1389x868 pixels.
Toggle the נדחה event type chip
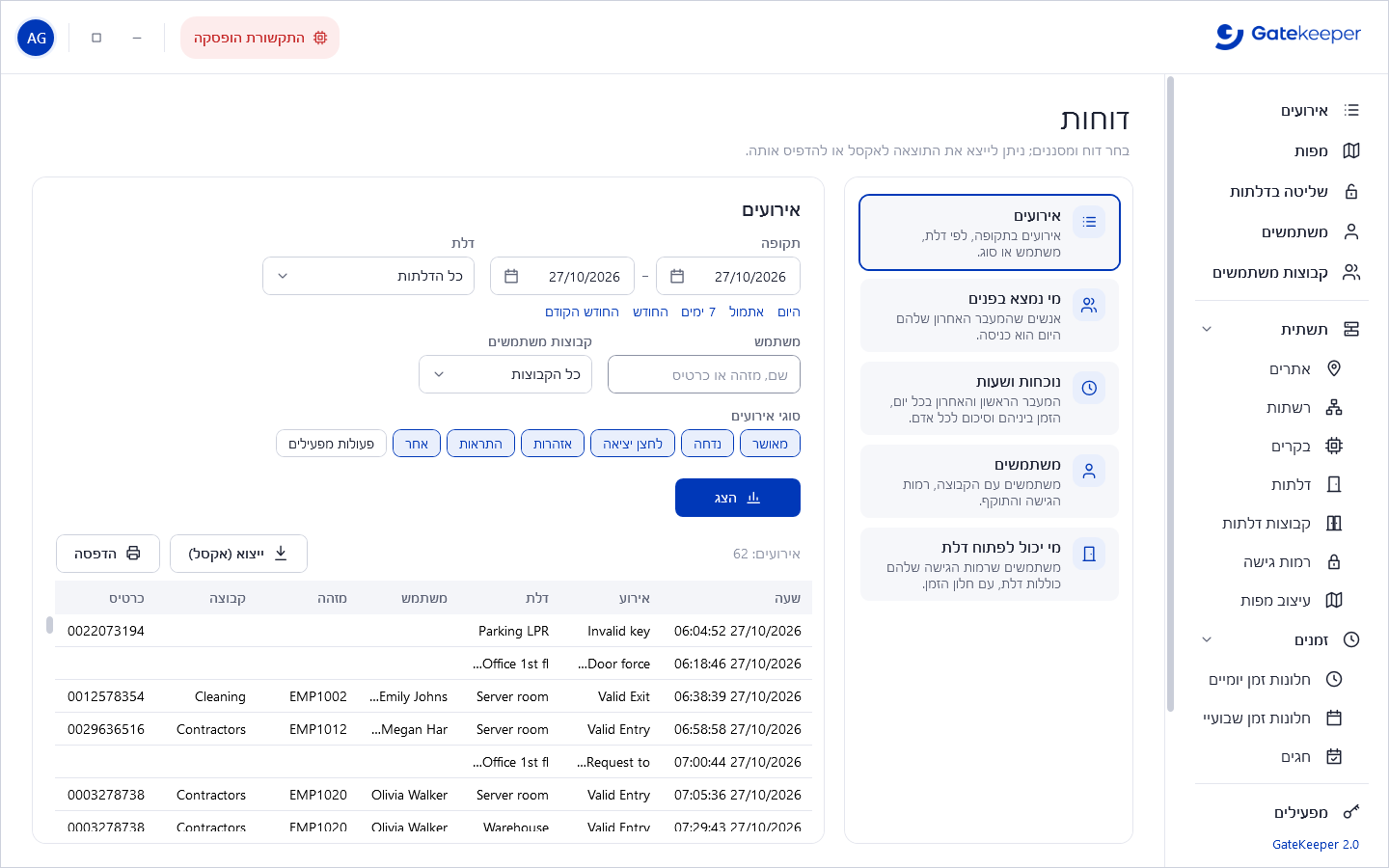707,444
